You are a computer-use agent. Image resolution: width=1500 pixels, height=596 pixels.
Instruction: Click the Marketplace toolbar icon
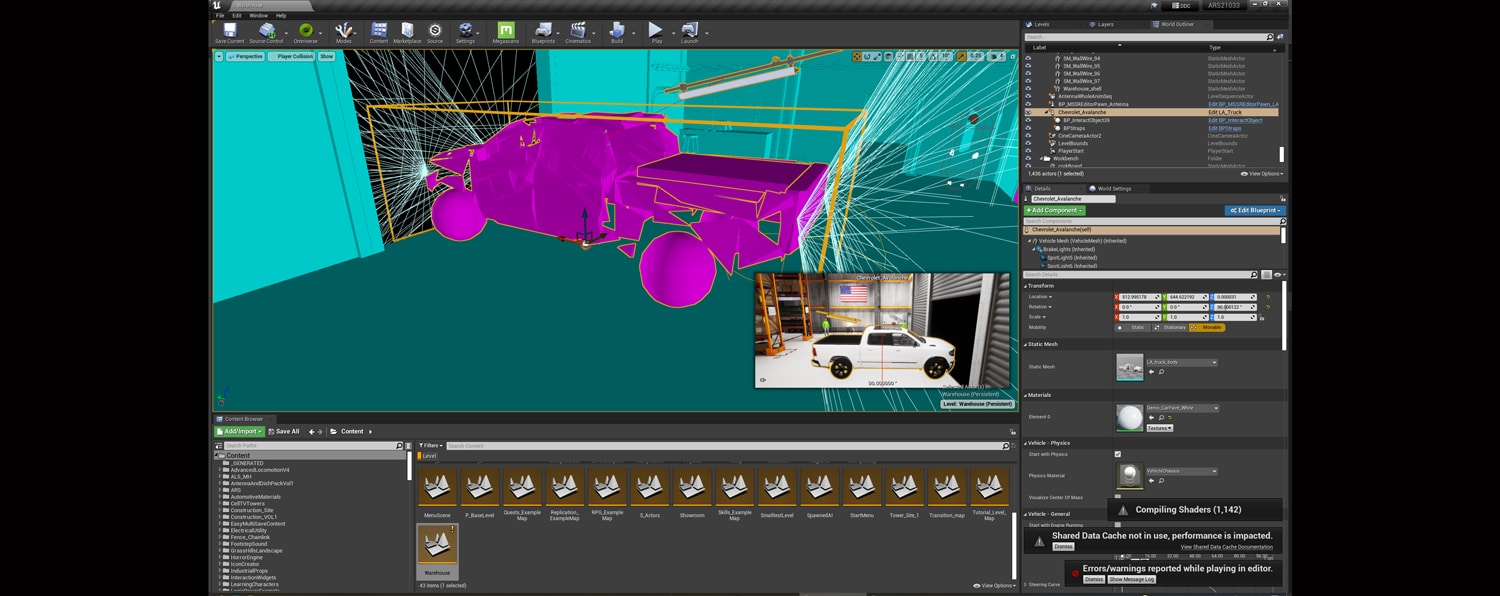[407, 32]
